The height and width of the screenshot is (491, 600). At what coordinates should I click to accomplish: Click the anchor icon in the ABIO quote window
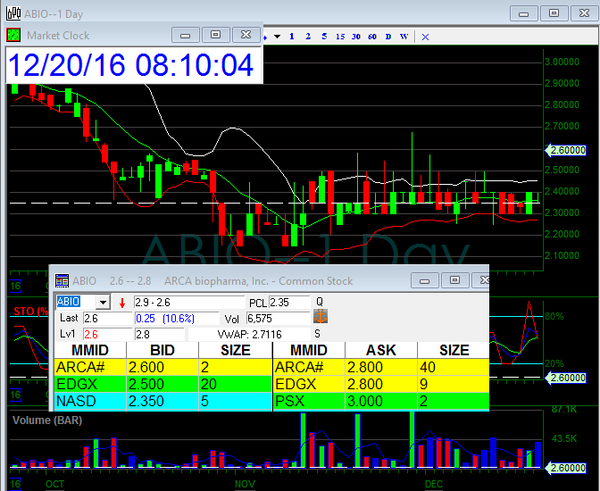click(322, 317)
